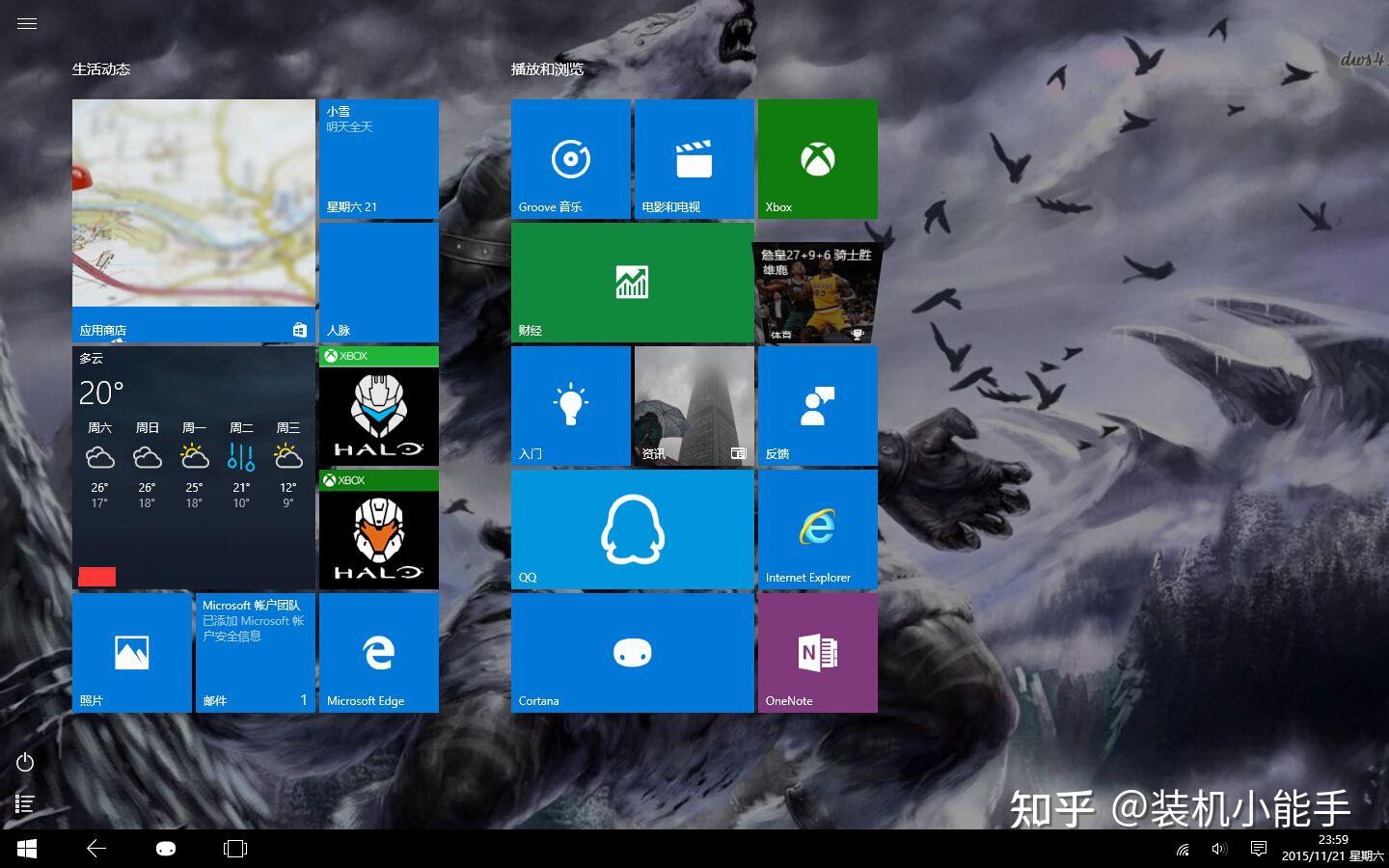Screen dimensions: 1389x868
Task: Open the 反馈 feedback app
Action: point(816,405)
